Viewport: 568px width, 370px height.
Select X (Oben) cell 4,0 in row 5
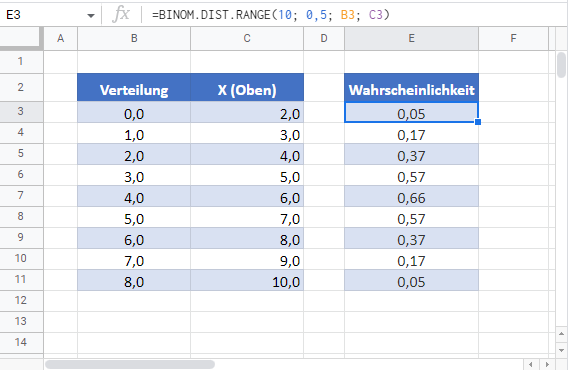247,154
